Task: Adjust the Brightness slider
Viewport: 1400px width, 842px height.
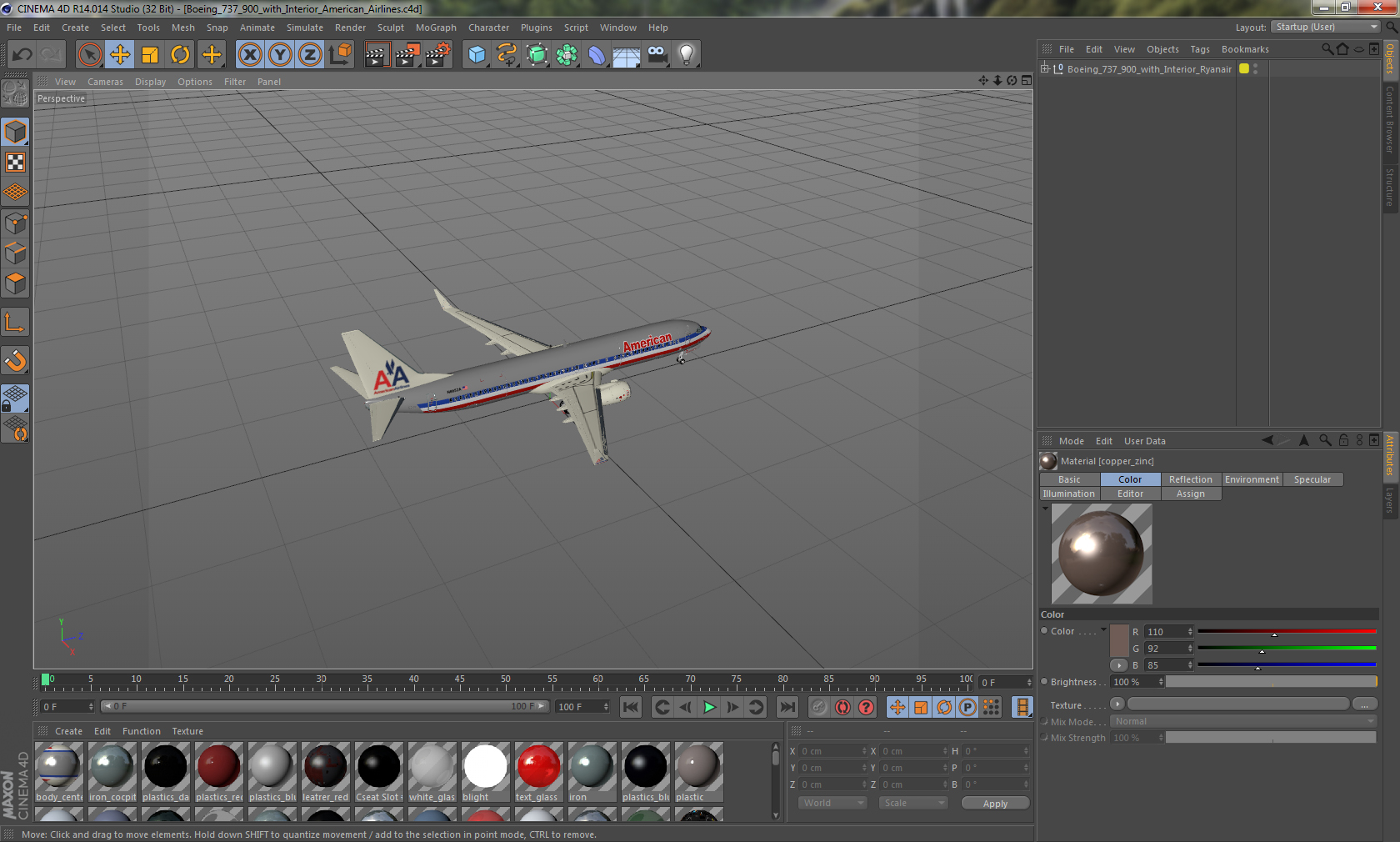Action: click(1271, 682)
